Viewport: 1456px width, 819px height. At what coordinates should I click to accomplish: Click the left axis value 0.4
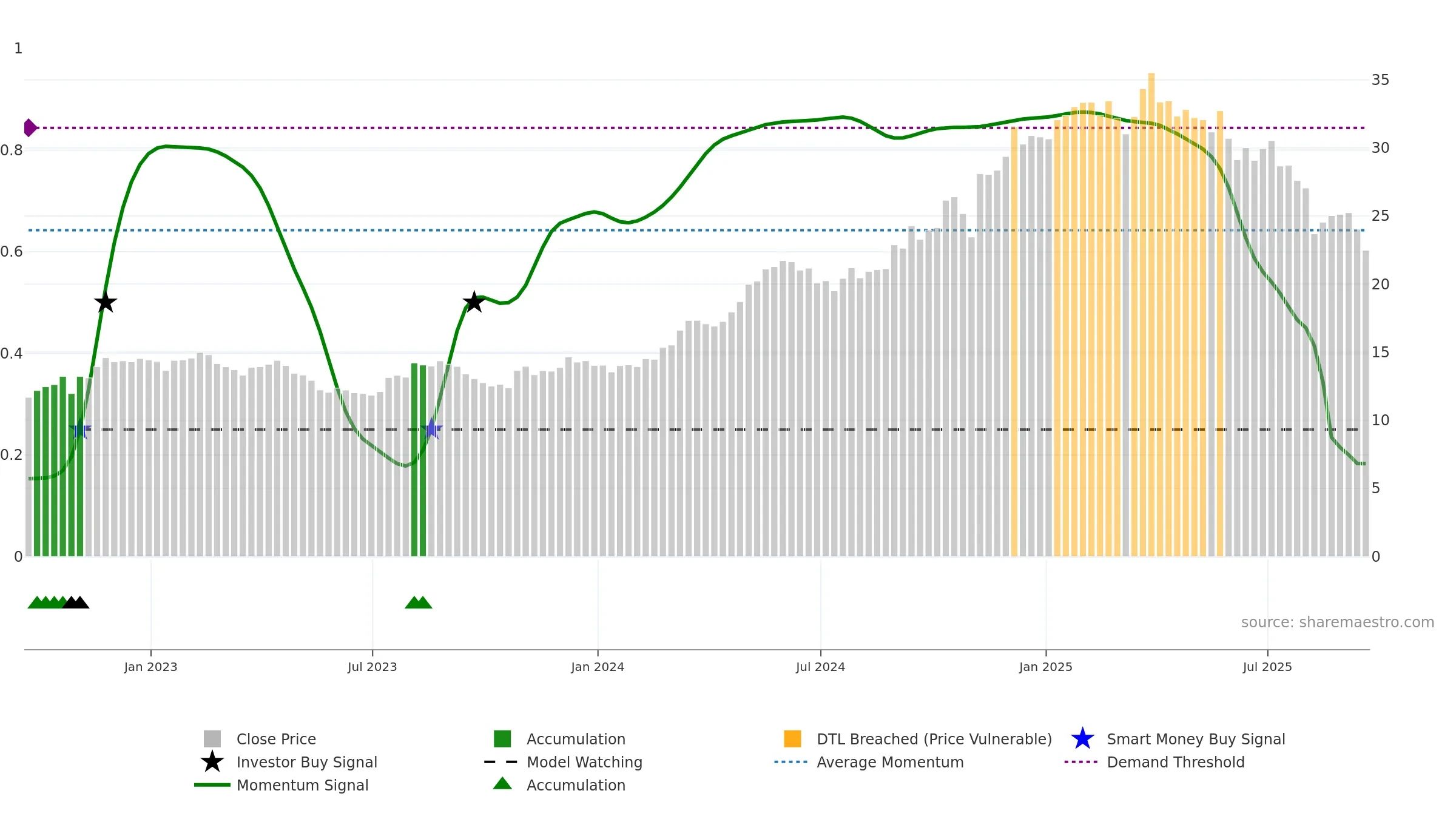(12, 354)
